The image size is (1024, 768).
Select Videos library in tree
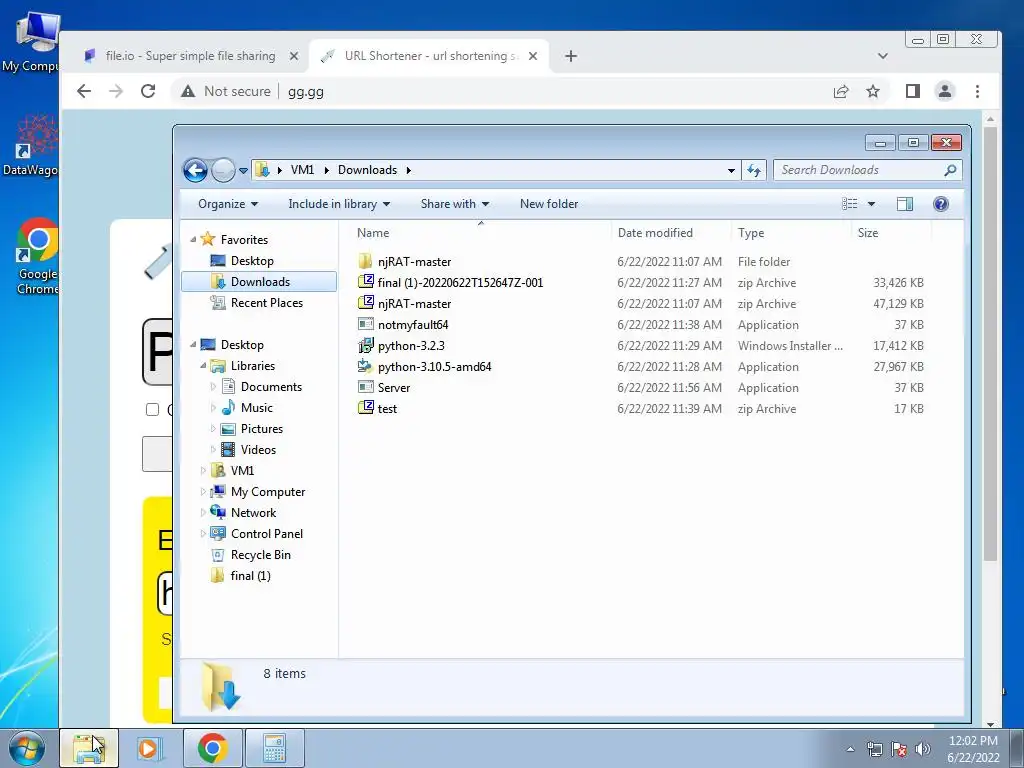pyautogui.click(x=258, y=449)
